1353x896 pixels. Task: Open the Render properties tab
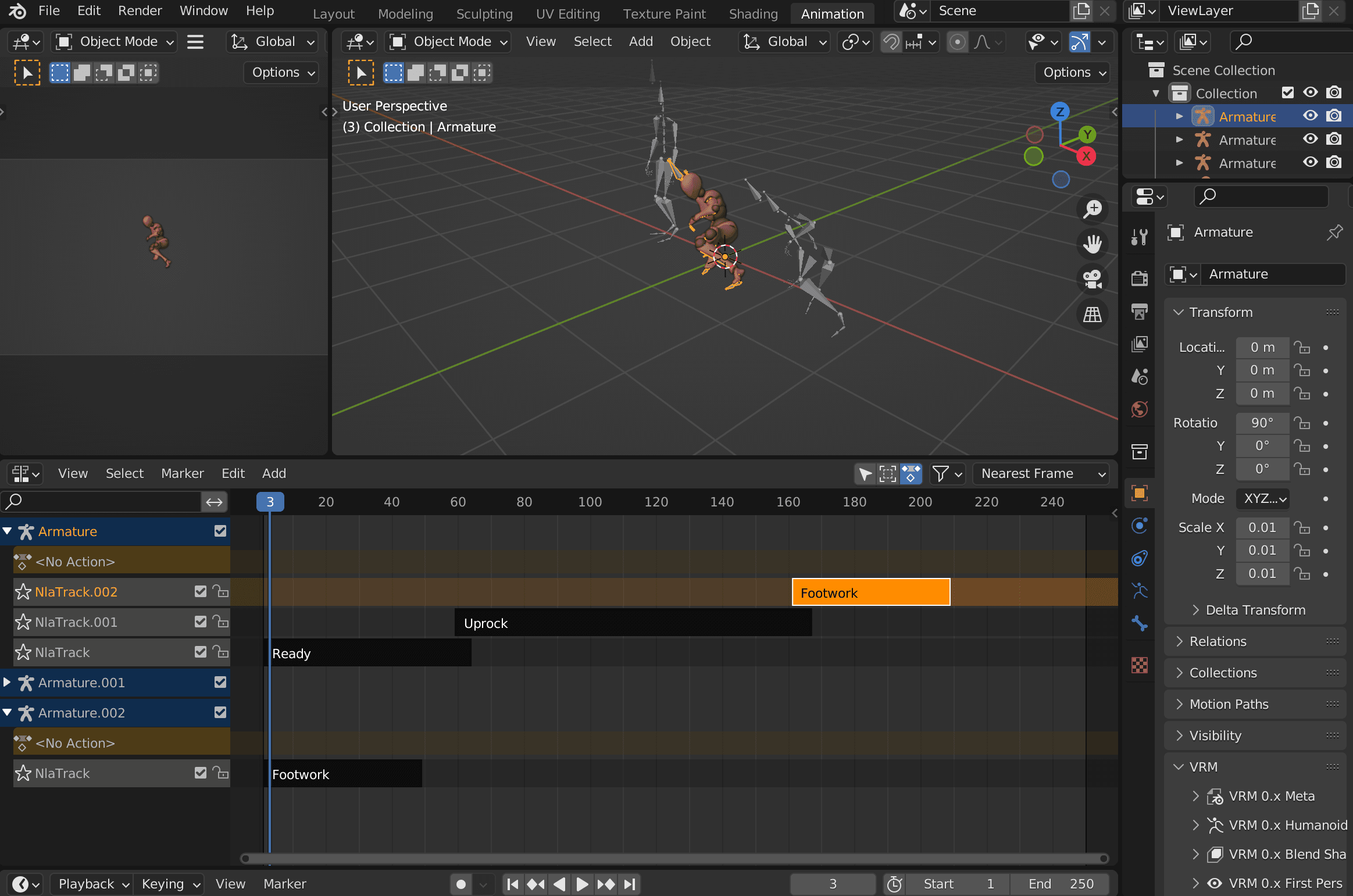tap(1140, 279)
